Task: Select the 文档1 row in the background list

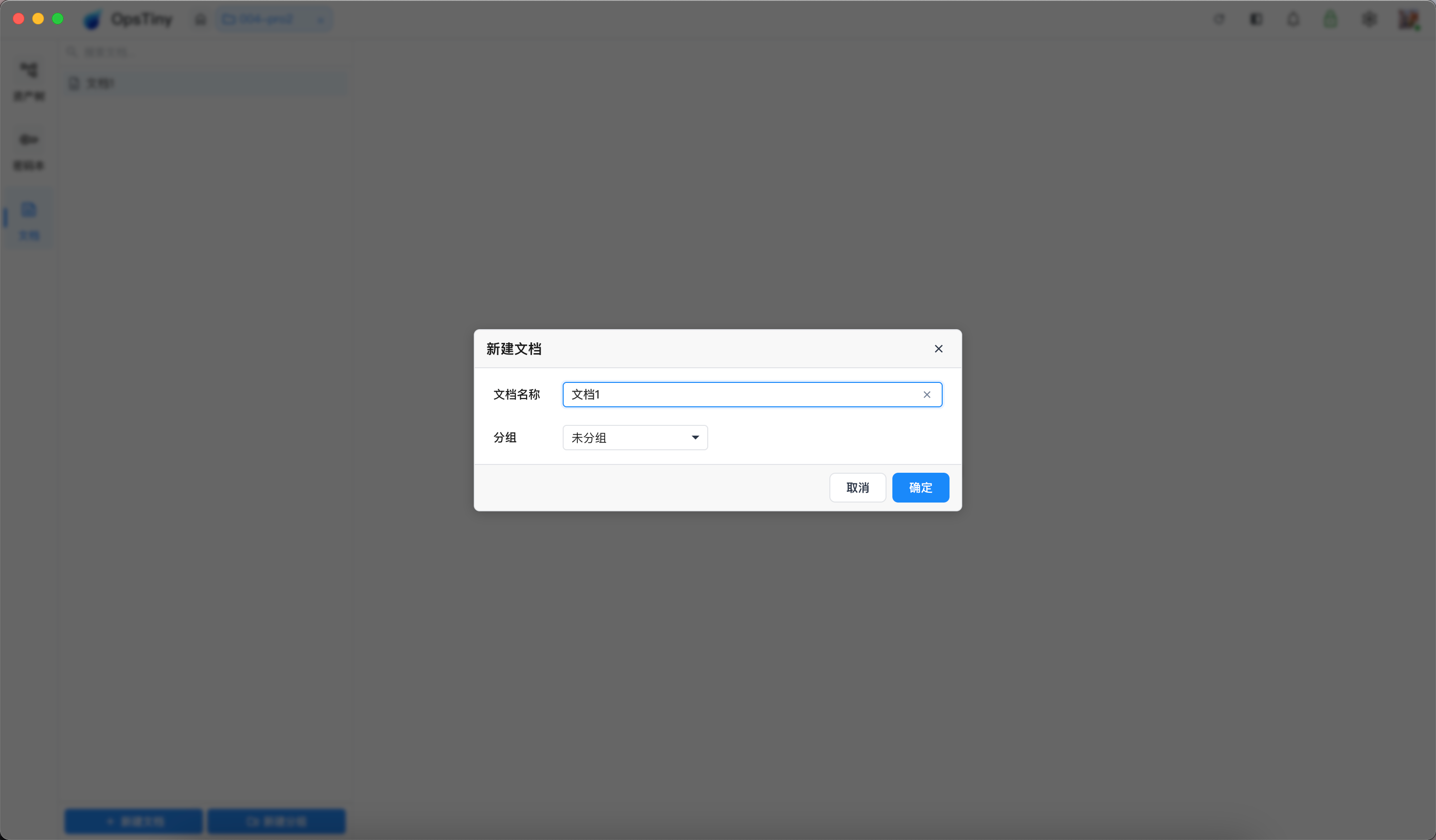Action: (x=205, y=83)
